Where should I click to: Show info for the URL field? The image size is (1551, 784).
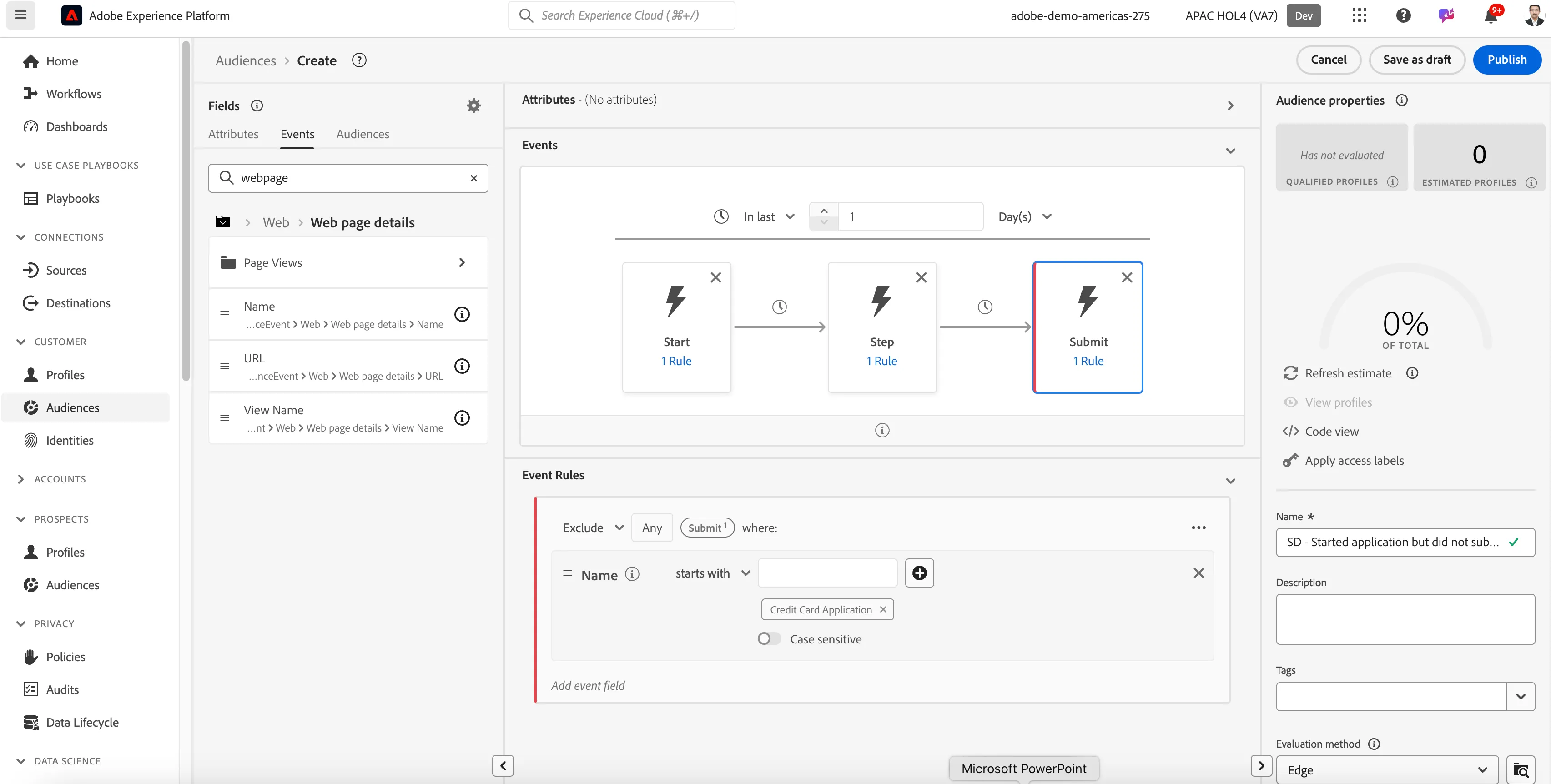[x=462, y=366]
